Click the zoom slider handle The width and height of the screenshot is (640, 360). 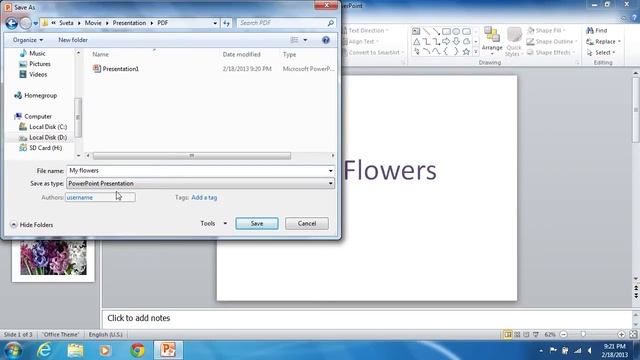(x=583, y=335)
